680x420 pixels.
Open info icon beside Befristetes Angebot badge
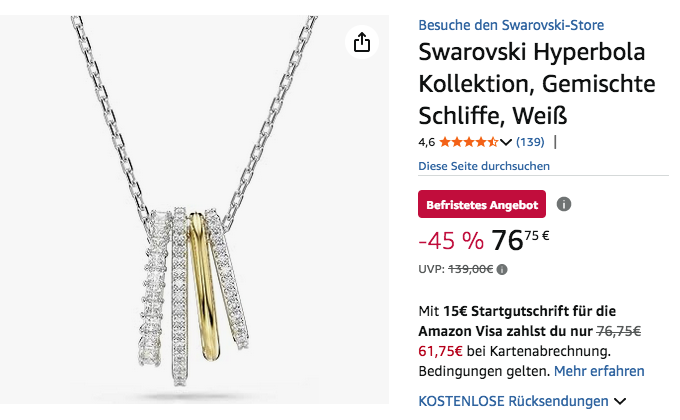564,204
